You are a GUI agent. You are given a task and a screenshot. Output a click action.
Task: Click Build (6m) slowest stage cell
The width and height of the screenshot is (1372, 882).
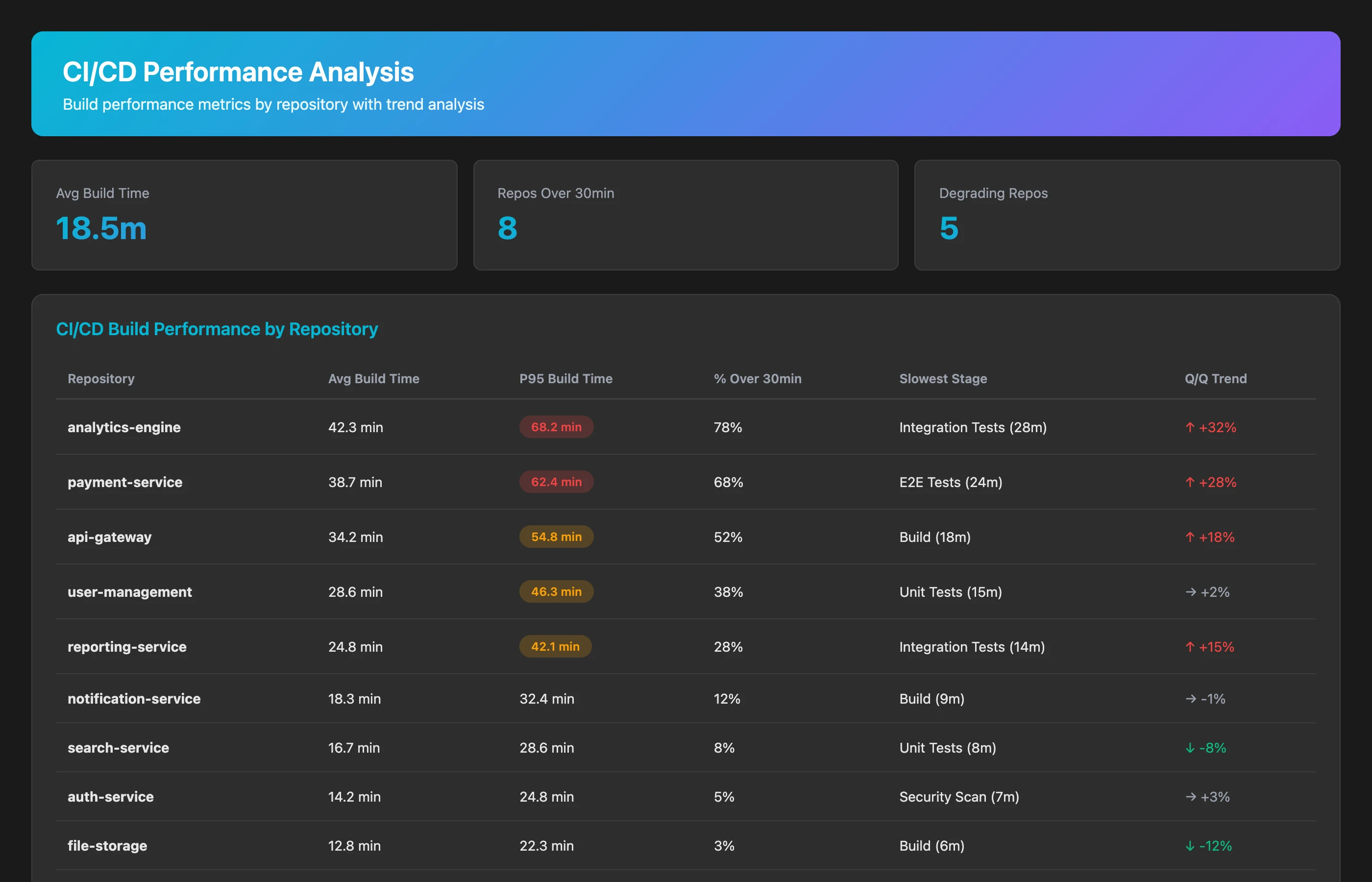click(x=931, y=846)
